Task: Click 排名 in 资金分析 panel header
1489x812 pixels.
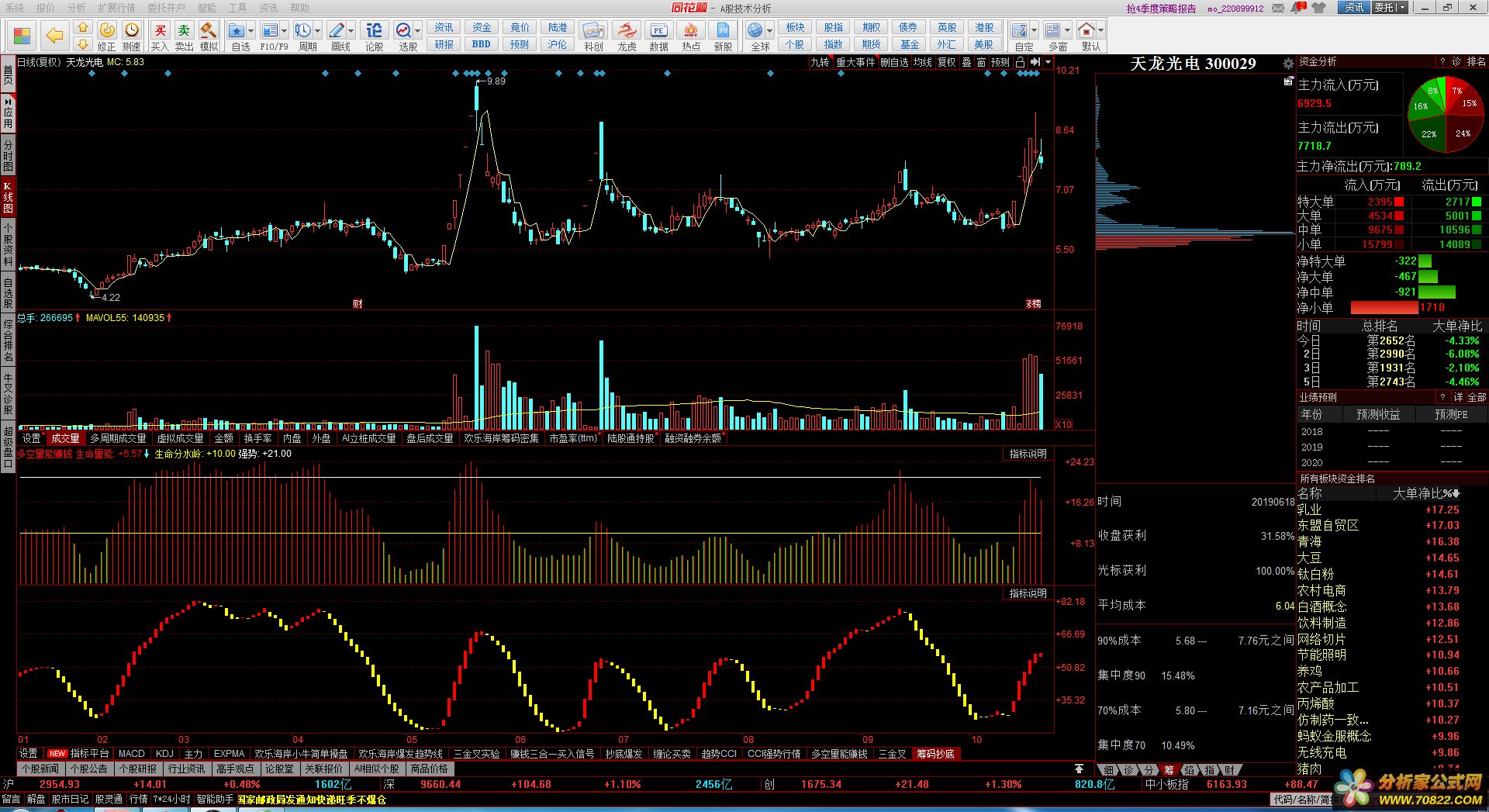Action: coord(1476,61)
